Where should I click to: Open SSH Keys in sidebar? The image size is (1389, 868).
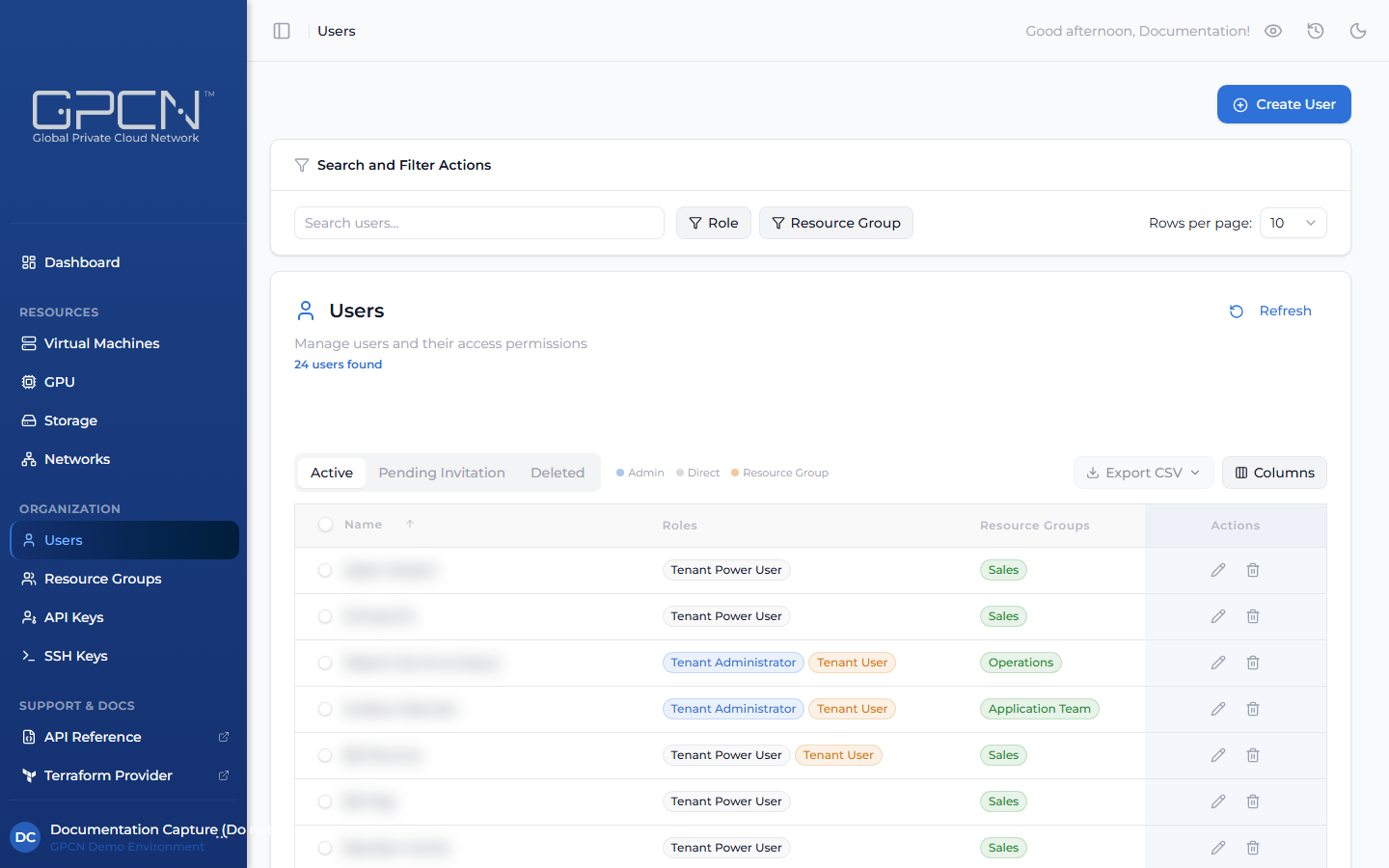[x=124, y=656]
